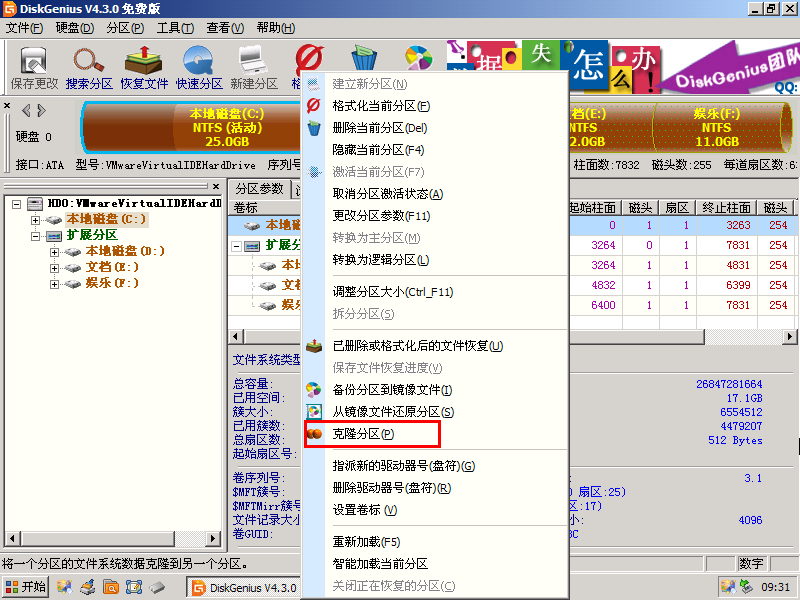Choose 隐藏当前分区(F4) menu entry
This screenshot has height=600, width=800.
click(x=436, y=149)
